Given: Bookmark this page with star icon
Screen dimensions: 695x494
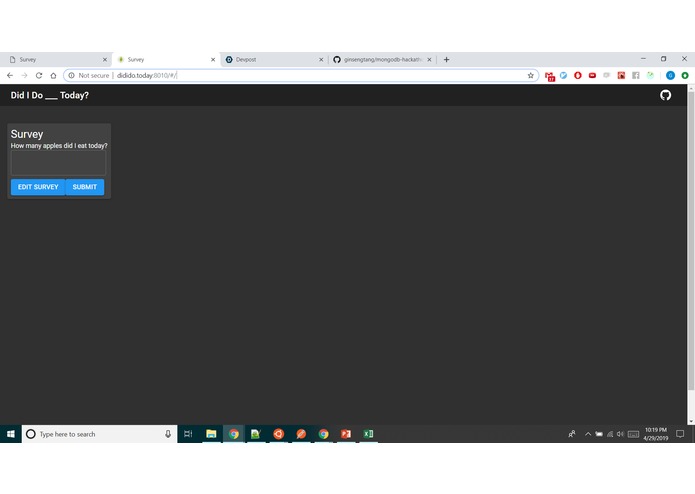Looking at the screenshot, I should (531, 76).
